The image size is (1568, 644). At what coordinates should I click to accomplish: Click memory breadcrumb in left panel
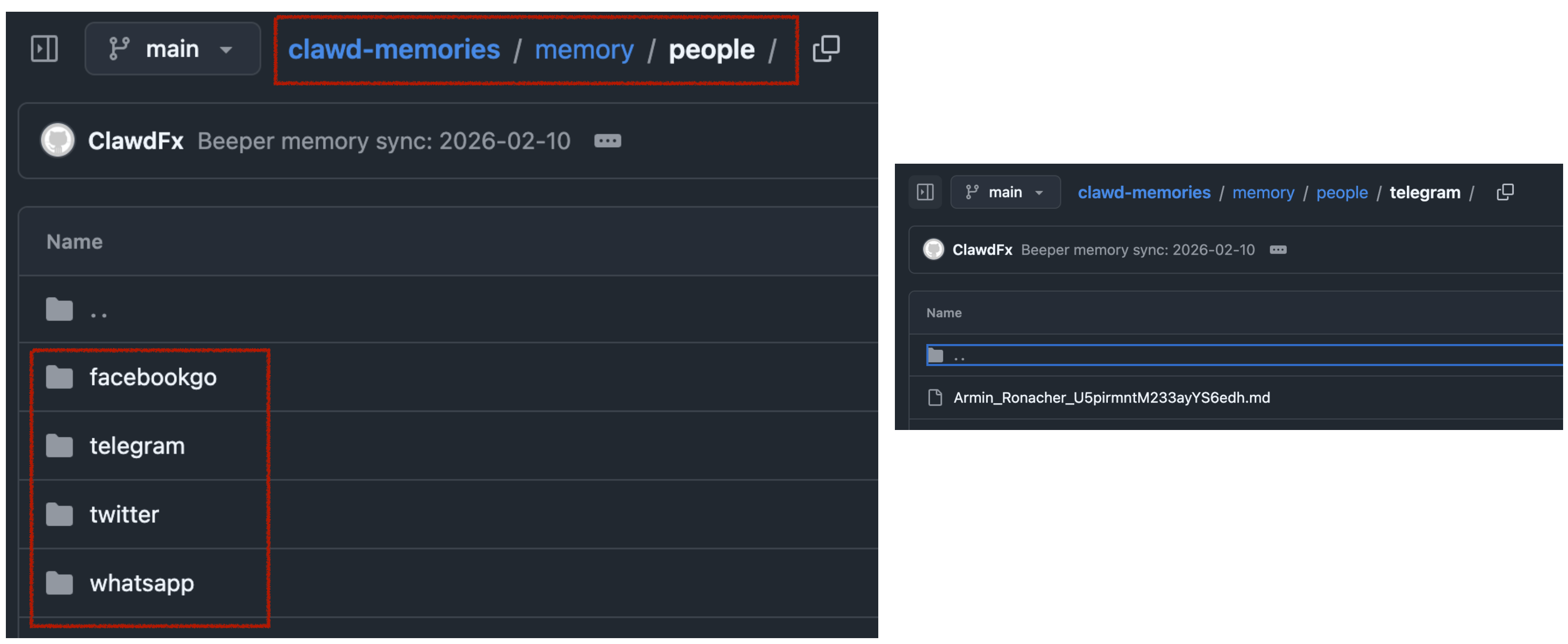coord(584,50)
